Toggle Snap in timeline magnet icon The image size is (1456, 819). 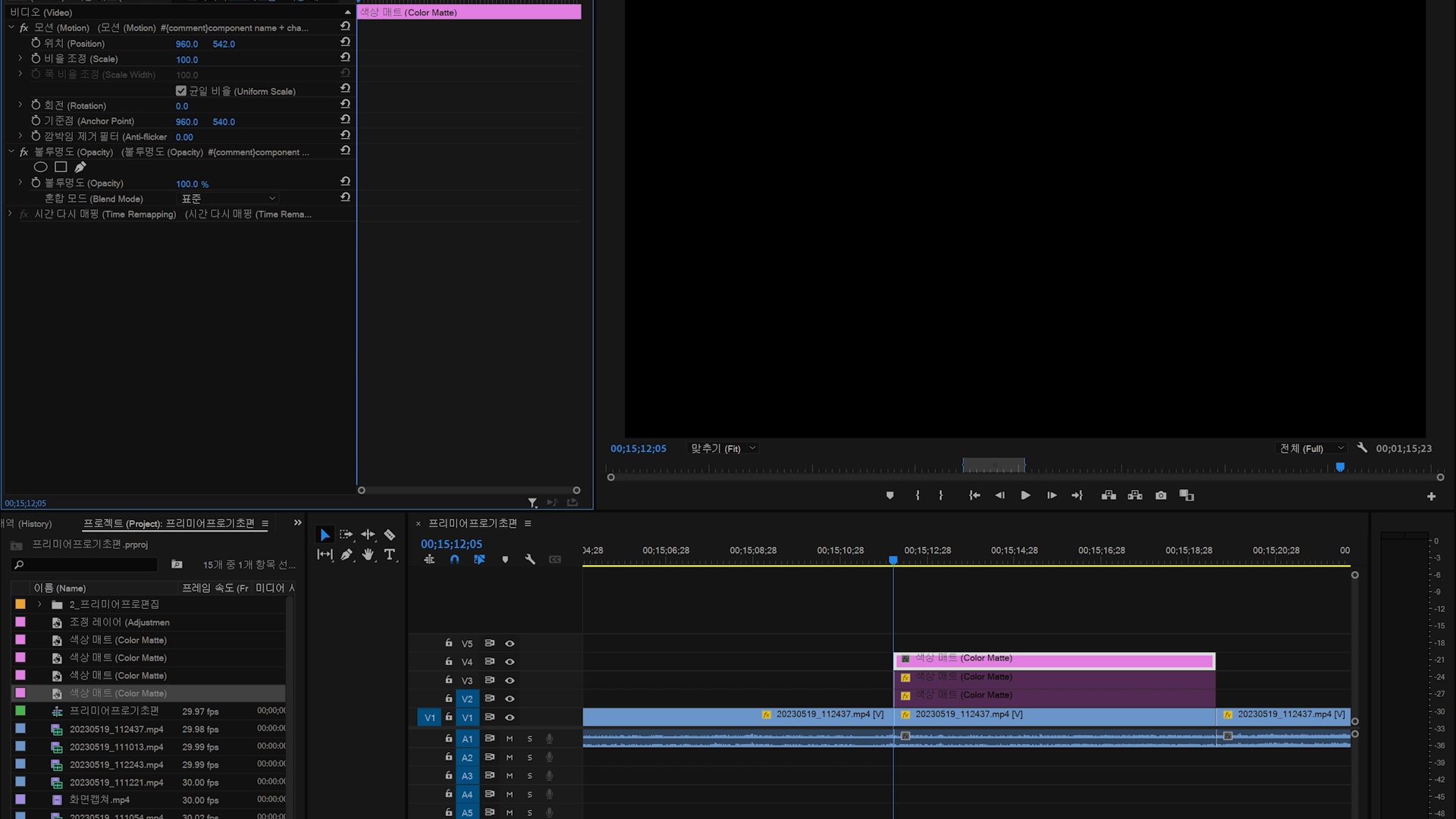coord(454,560)
